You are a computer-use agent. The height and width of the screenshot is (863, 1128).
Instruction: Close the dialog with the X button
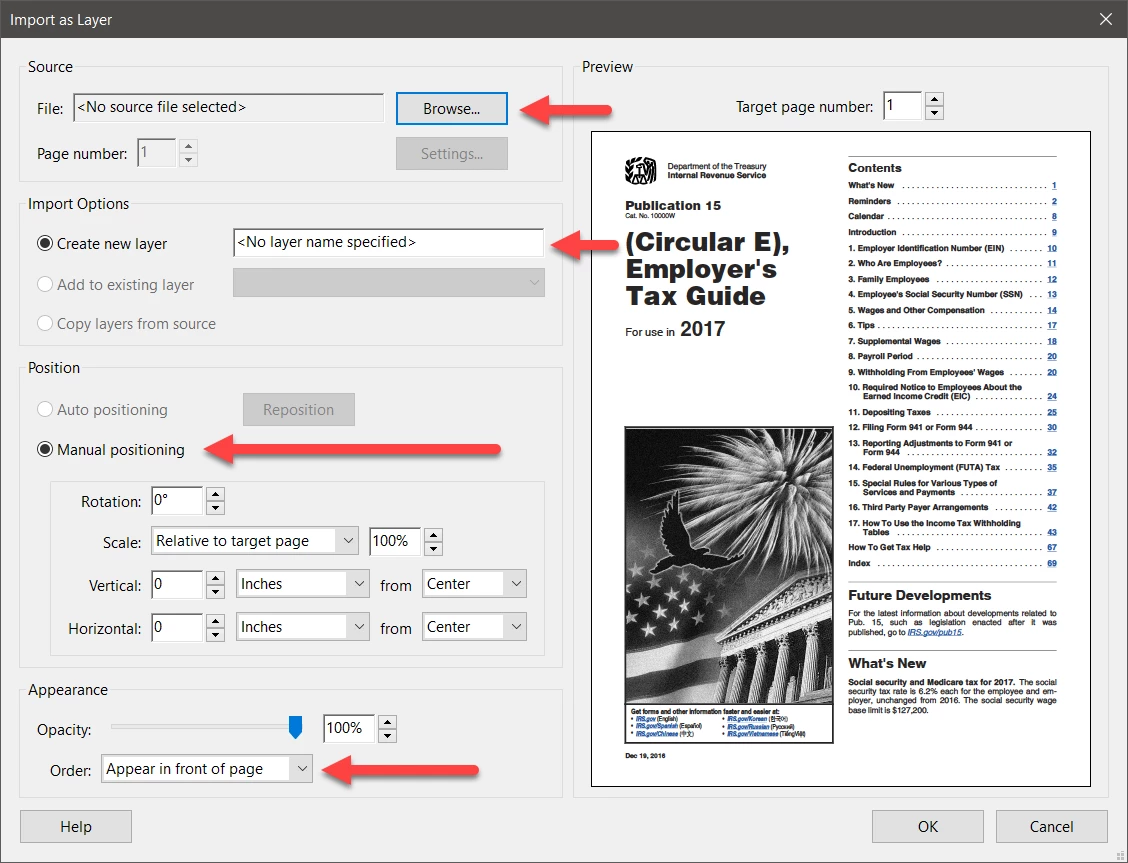click(x=1106, y=19)
